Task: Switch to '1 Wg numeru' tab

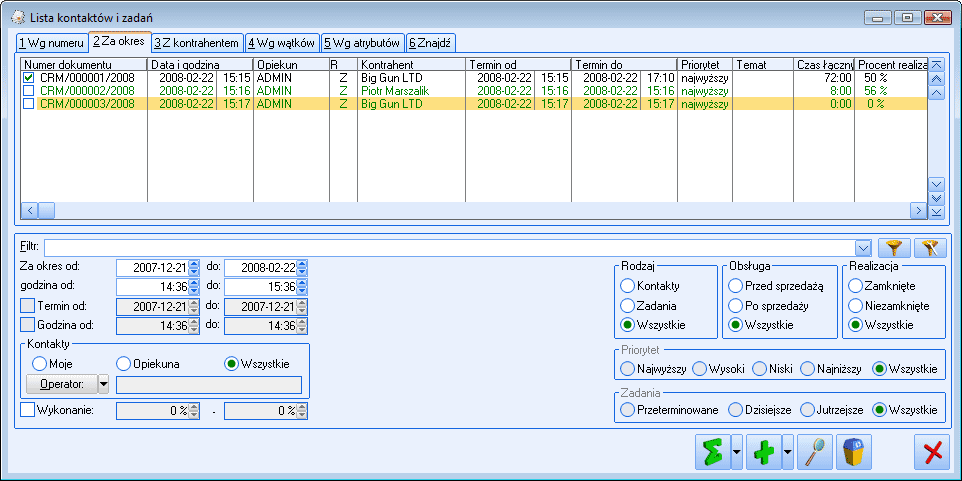Action: click(x=51, y=43)
